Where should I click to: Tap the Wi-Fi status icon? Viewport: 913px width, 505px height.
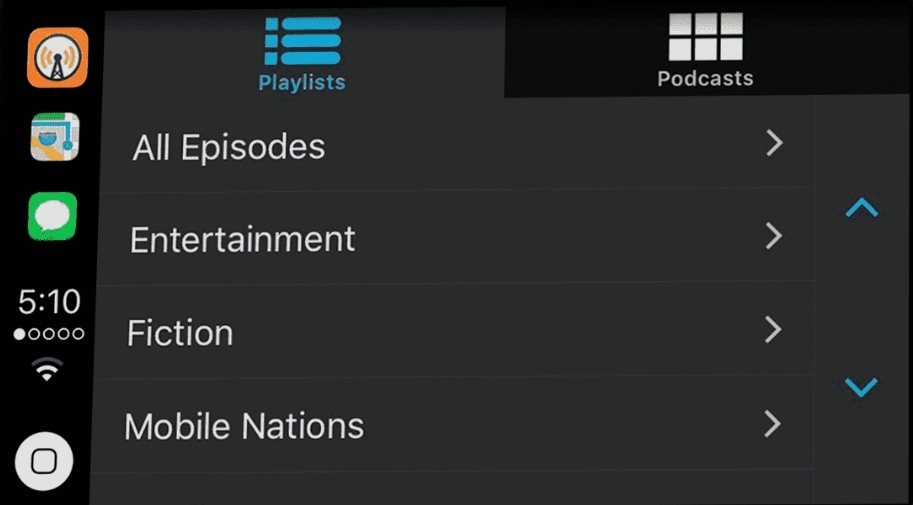47,369
